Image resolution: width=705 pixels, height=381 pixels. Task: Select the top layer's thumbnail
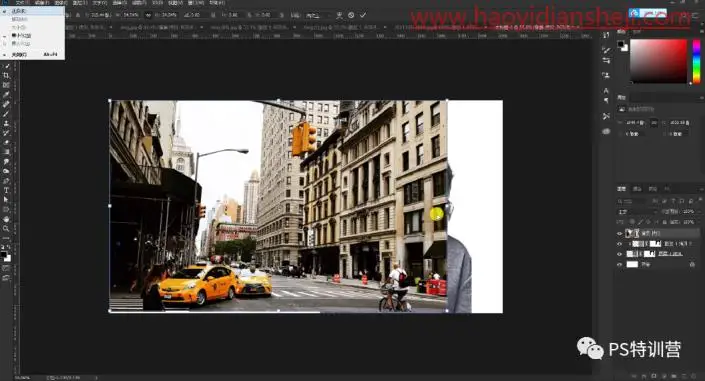629,233
